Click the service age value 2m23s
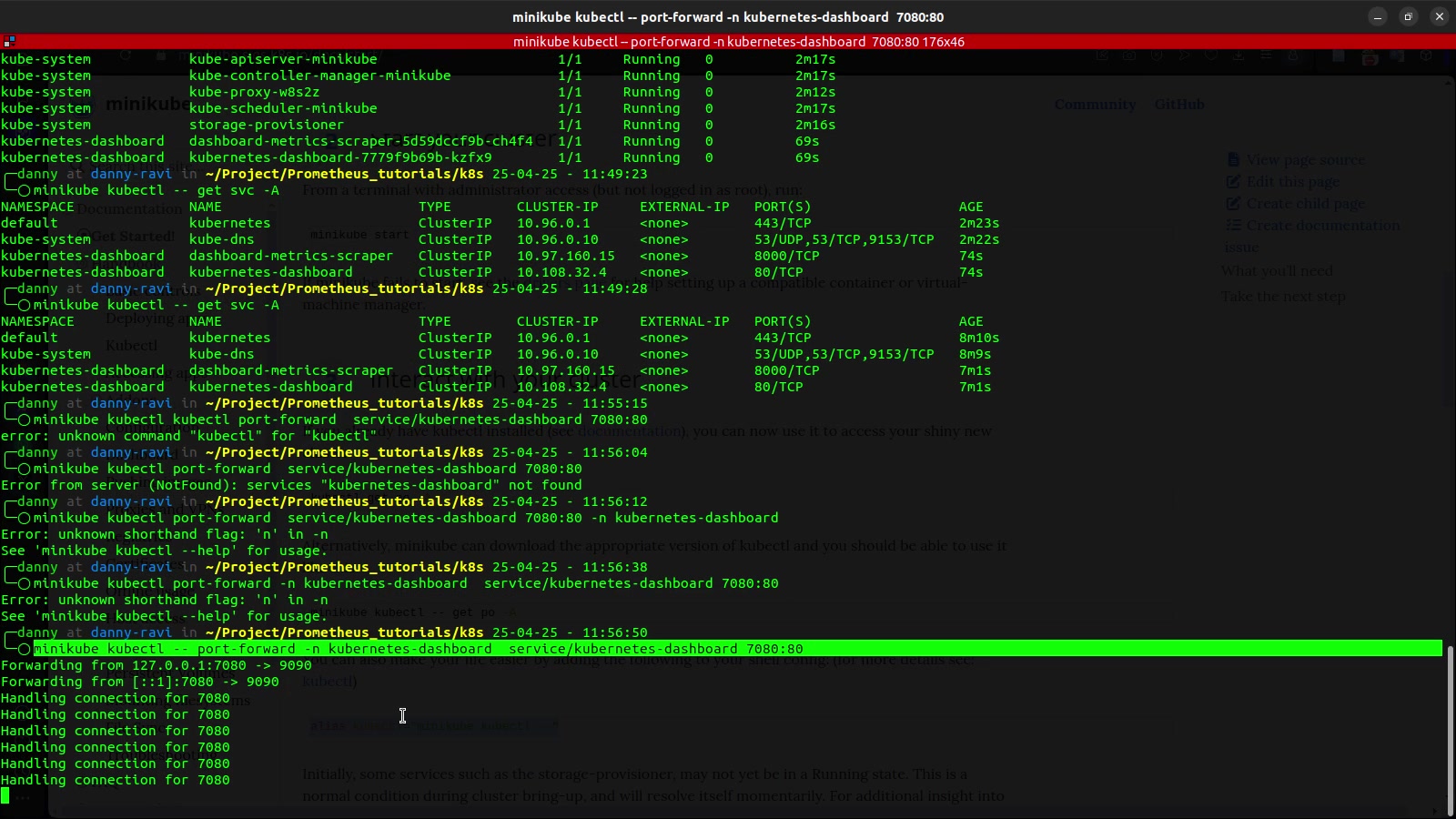The width and height of the screenshot is (1456, 819). click(979, 223)
